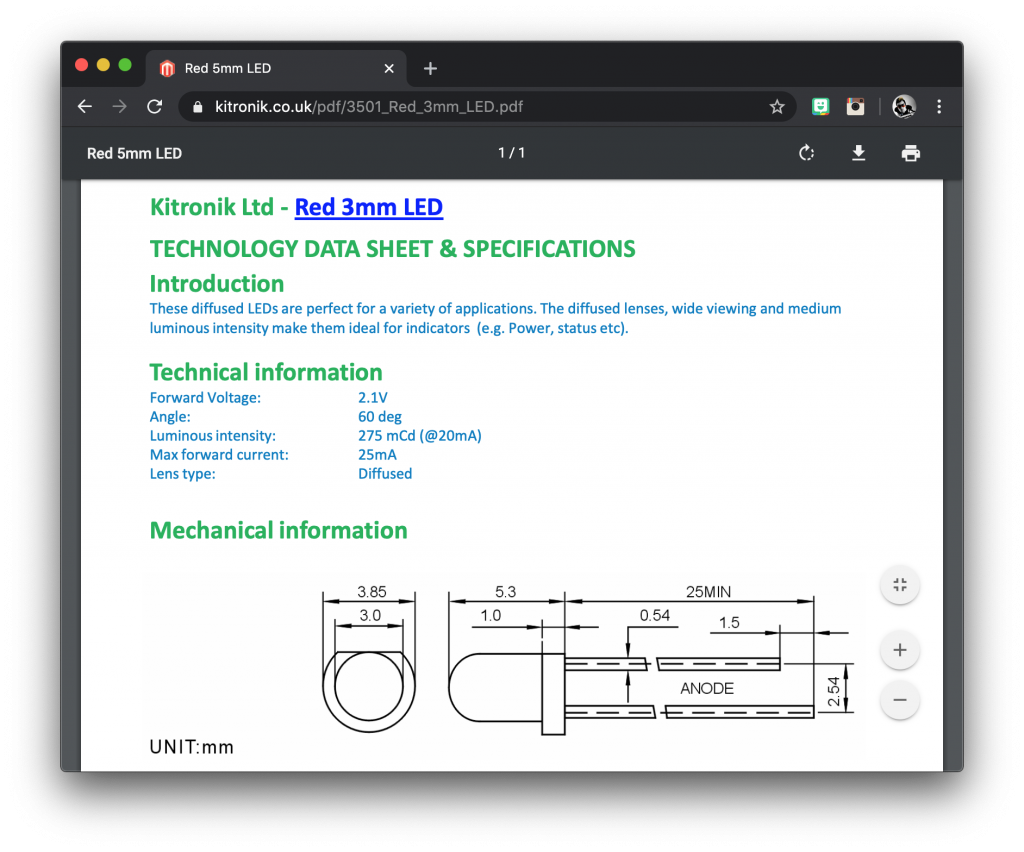Click the 3.0 dimension label
Viewport: 1024px width, 852px height.
coord(370,615)
